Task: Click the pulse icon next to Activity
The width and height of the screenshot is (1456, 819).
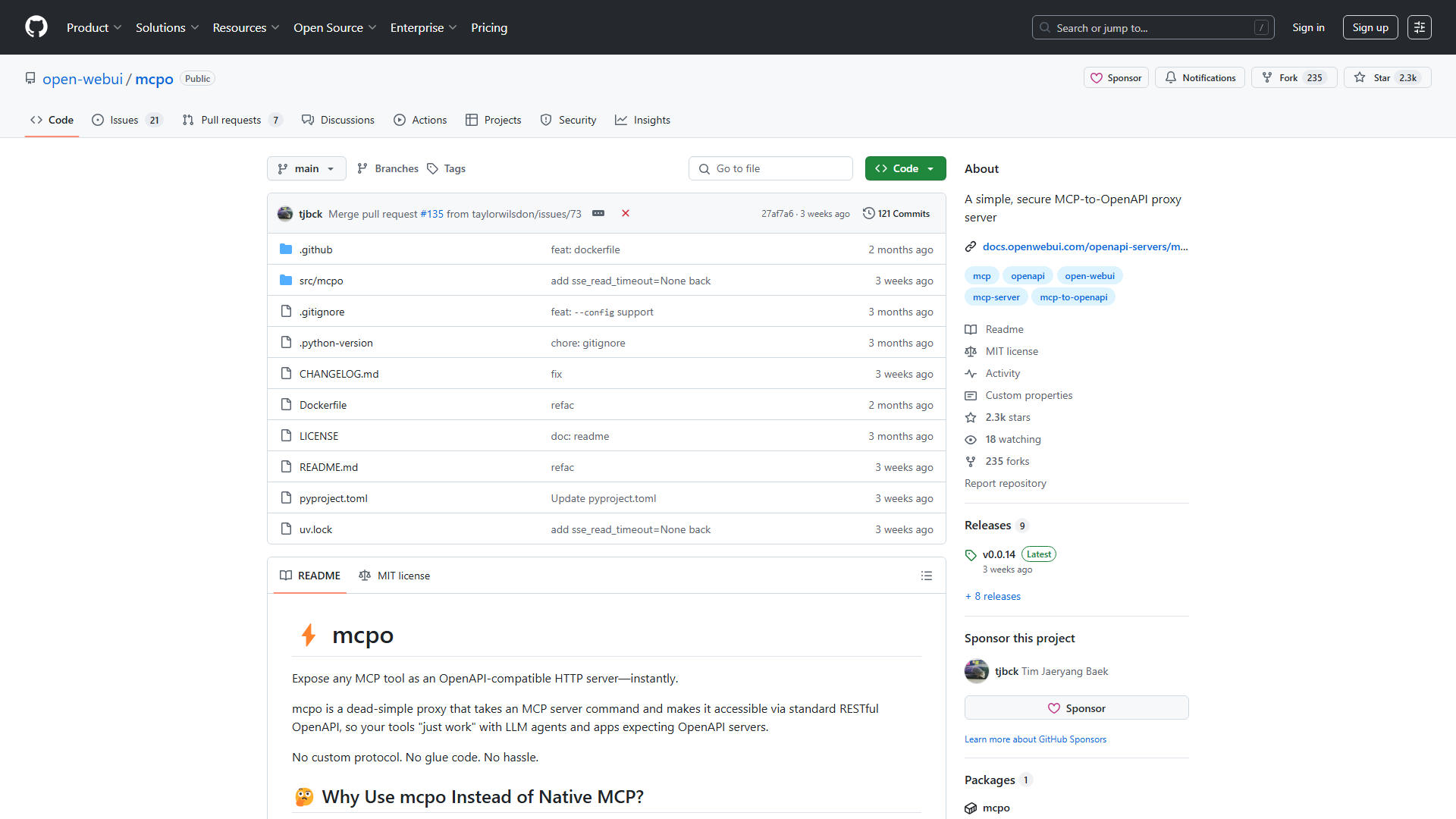Action: tap(971, 374)
